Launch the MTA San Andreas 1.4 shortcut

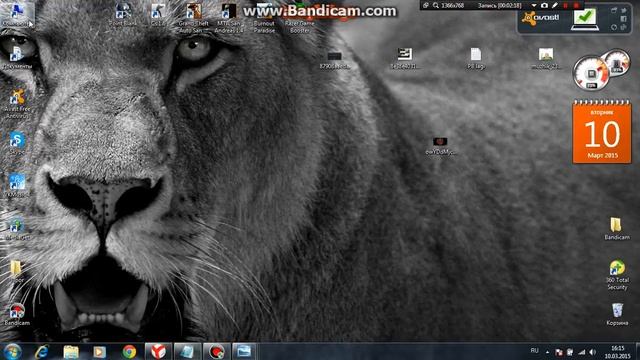pos(229,18)
